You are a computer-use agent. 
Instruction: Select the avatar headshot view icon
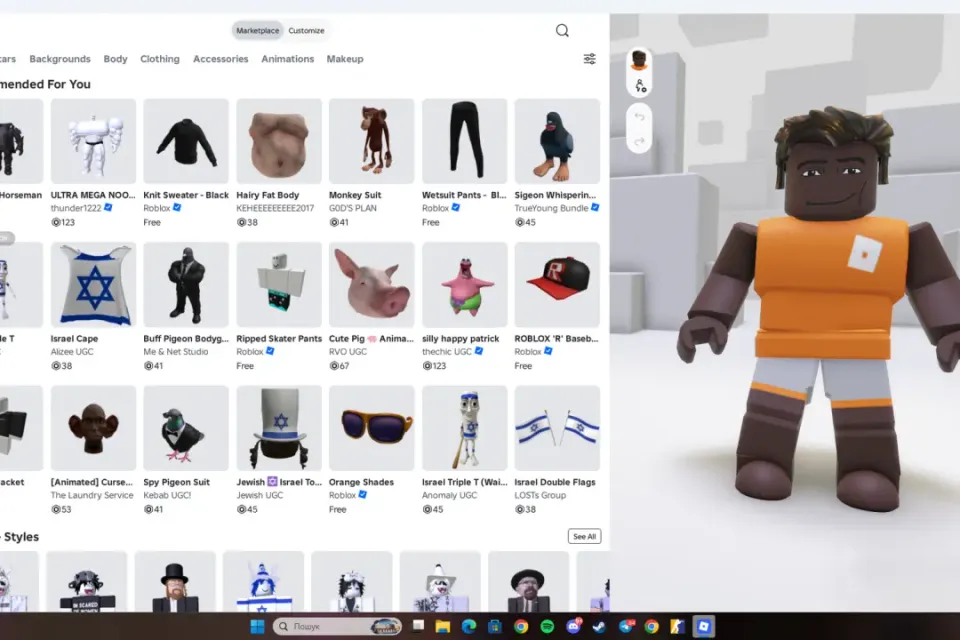coord(639,60)
